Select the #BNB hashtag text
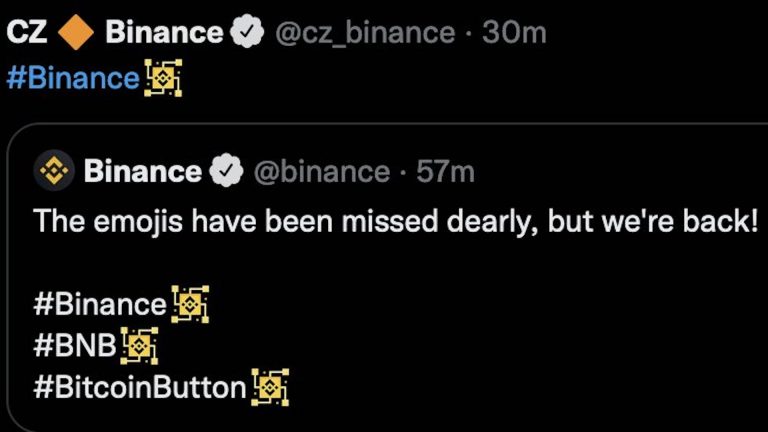Image resolution: width=768 pixels, height=432 pixels. coord(75,346)
